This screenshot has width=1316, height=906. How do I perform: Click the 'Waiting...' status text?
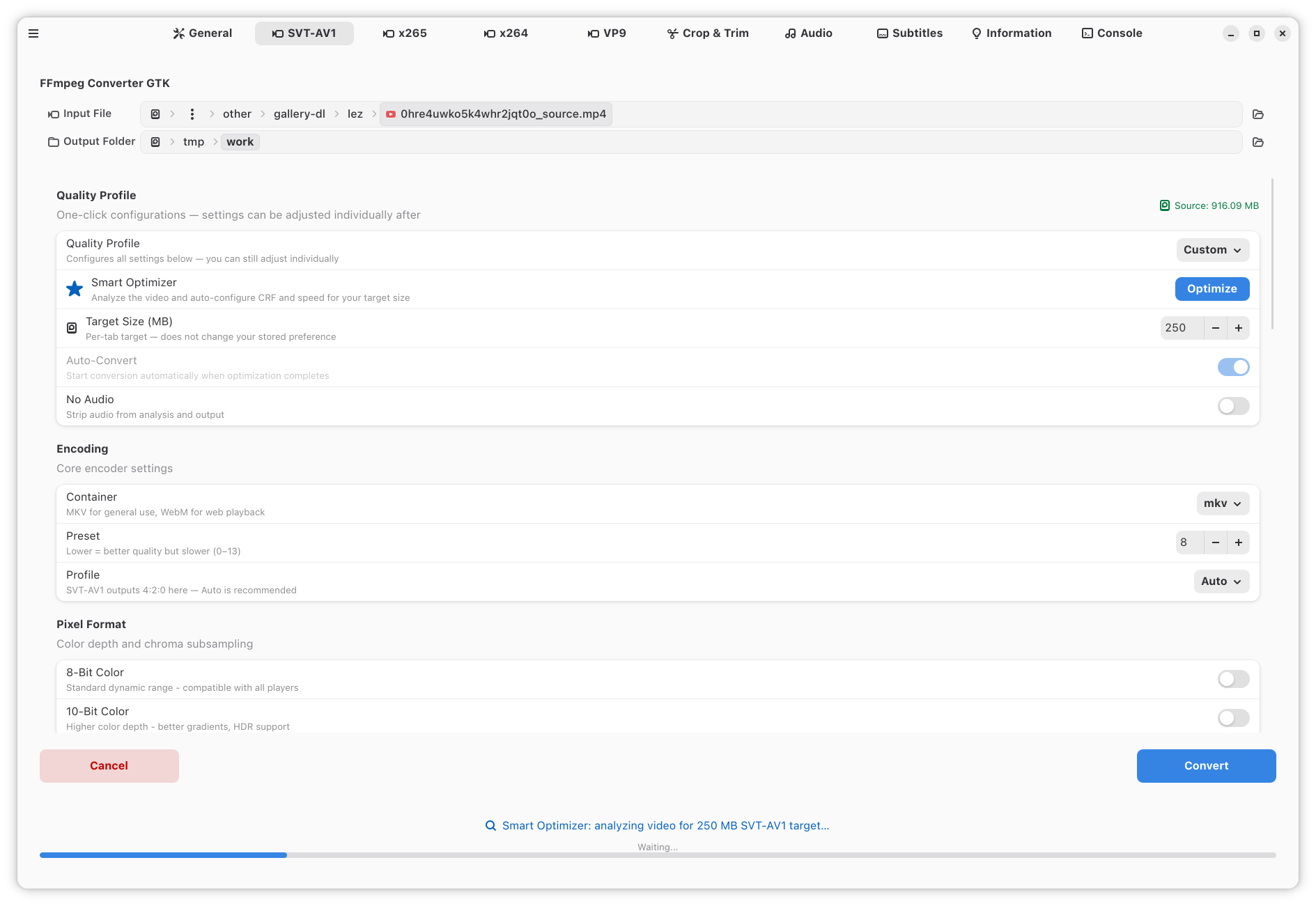tap(658, 848)
